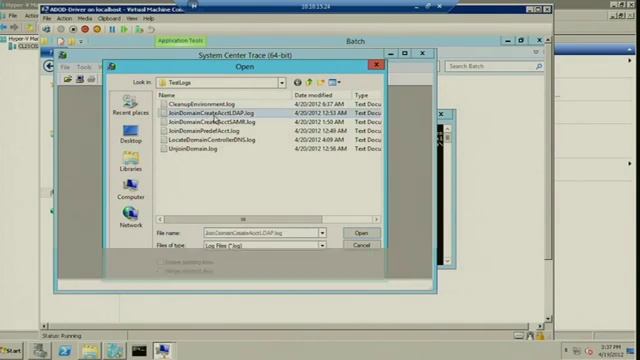Click the Start button on taskbar
Viewport: 640px width, 360px height.
pyautogui.click(x=11, y=351)
